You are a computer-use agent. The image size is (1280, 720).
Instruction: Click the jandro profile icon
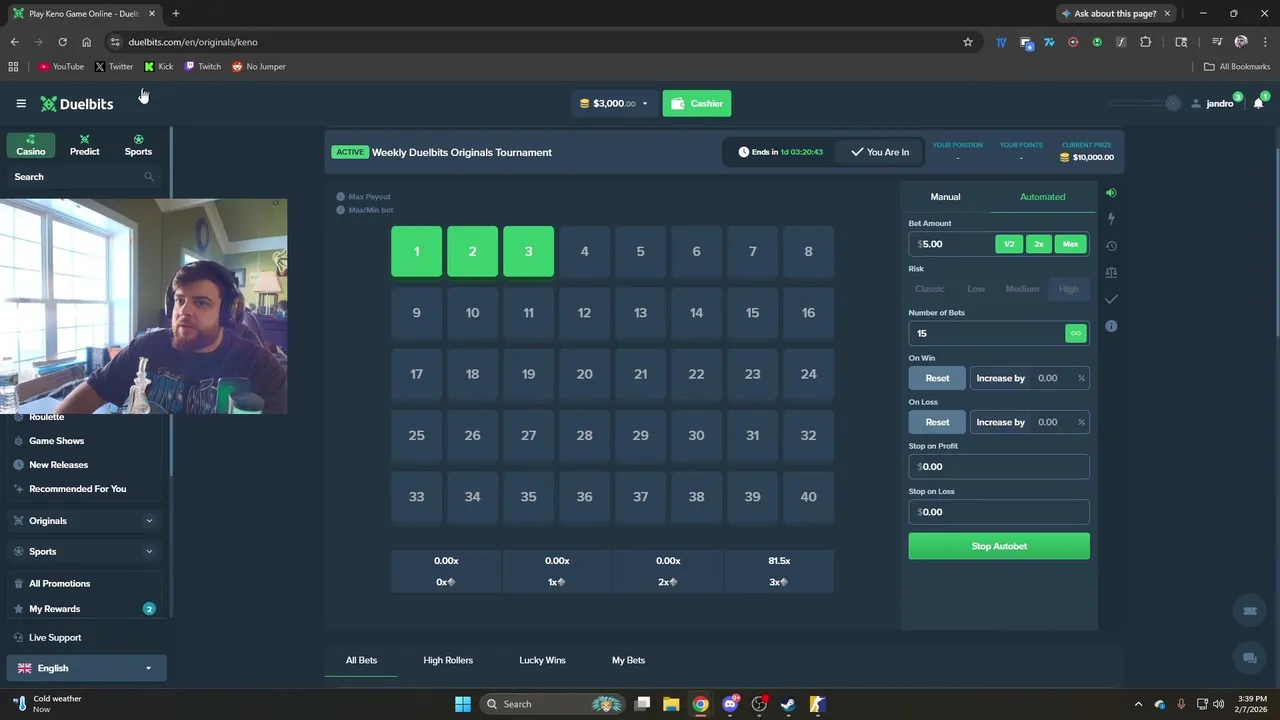click(x=1195, y=104)
